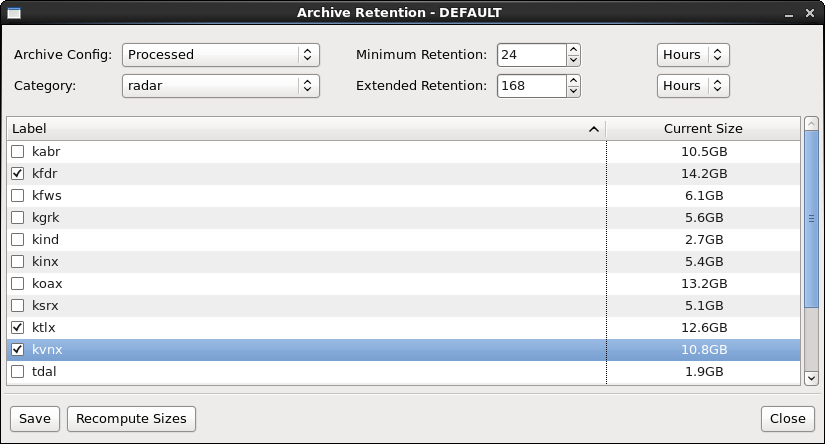Decrease Extended Retention with the down arrow

click(x=574, y=92)
